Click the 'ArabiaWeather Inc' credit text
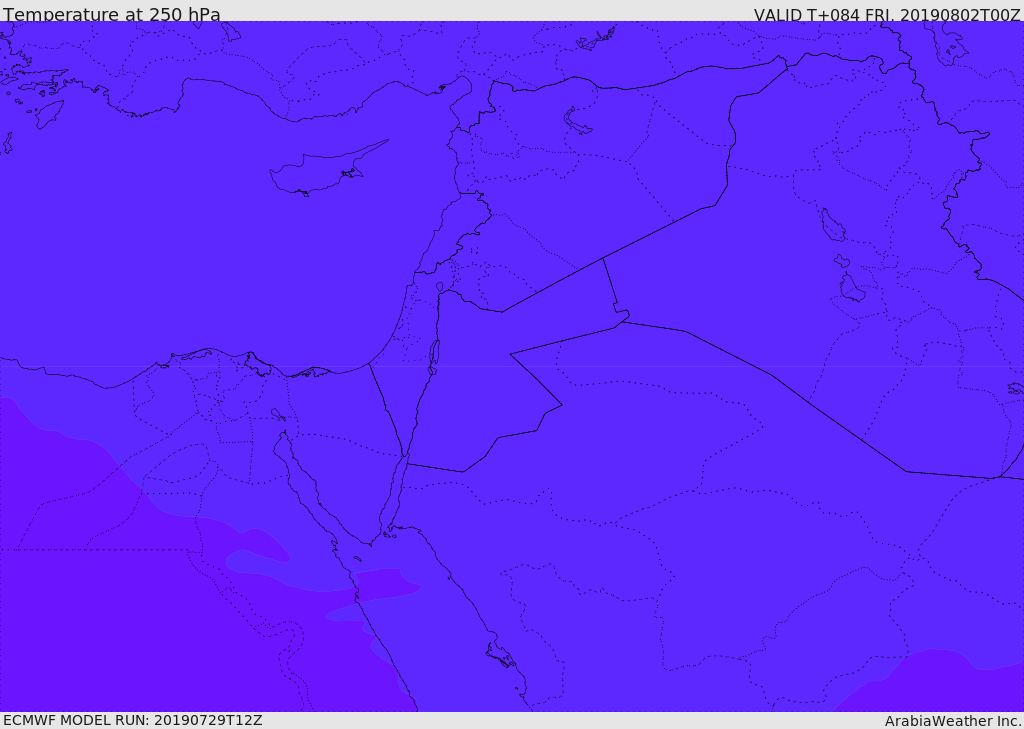1024x729 pixels. pyautogui.click(x=953, y=721)
